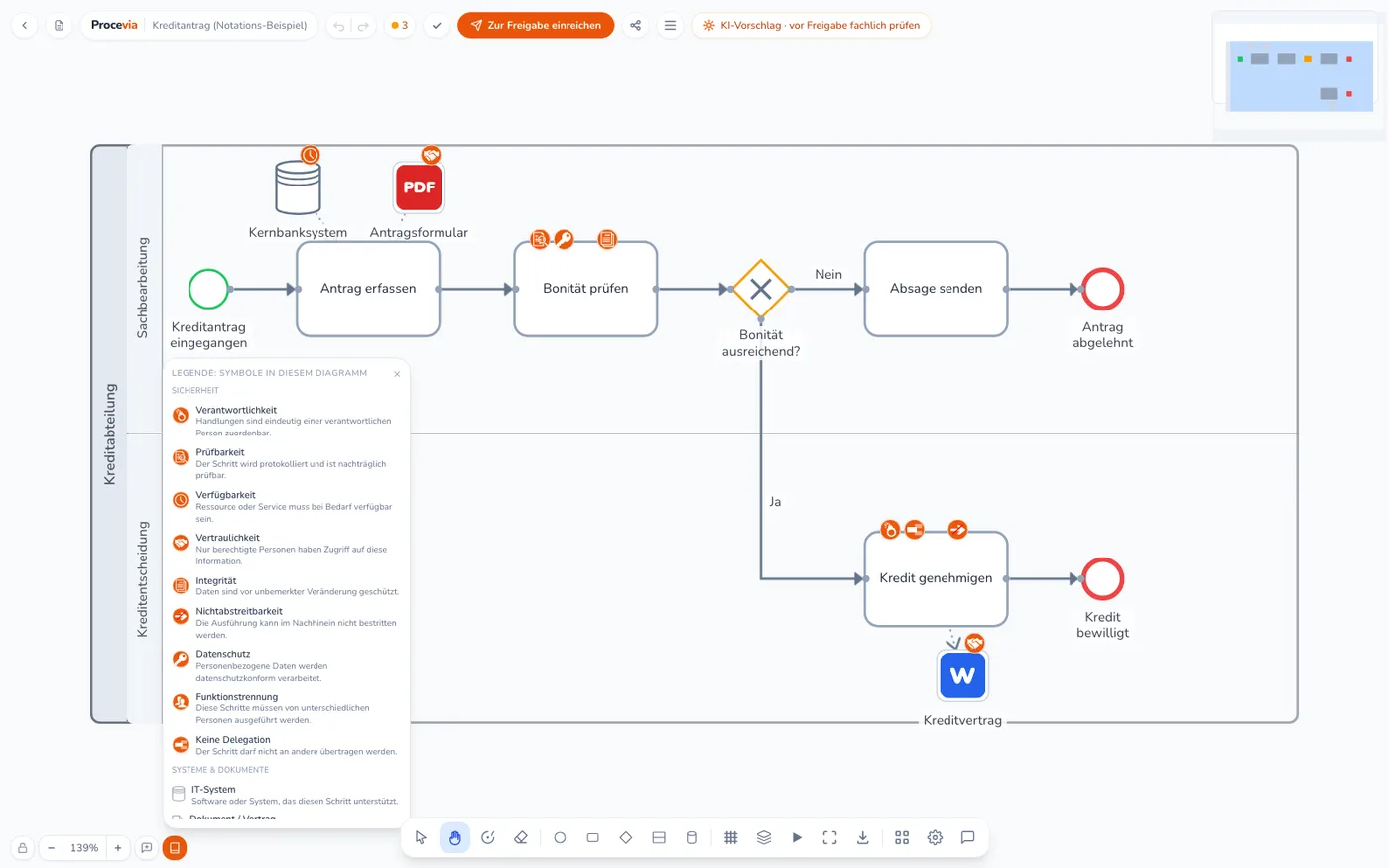Open the document page icon

(59, 25)
